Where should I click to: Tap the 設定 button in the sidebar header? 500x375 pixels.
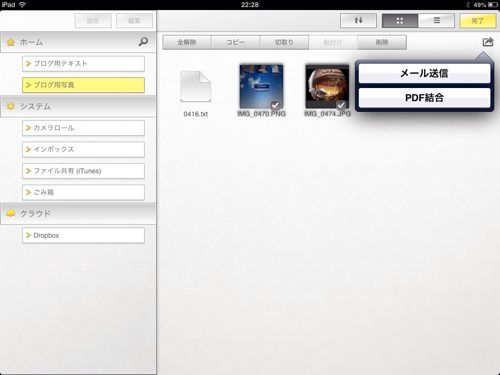point(93,21)
